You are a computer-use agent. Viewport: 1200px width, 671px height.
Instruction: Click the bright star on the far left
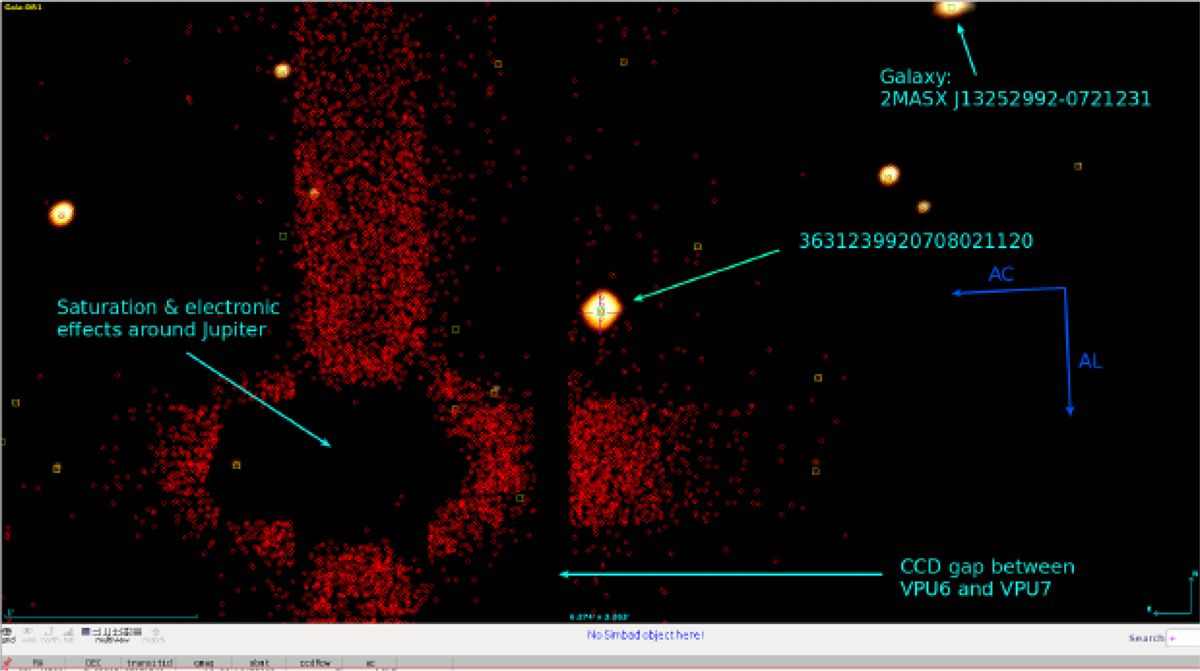coord(61,213)
